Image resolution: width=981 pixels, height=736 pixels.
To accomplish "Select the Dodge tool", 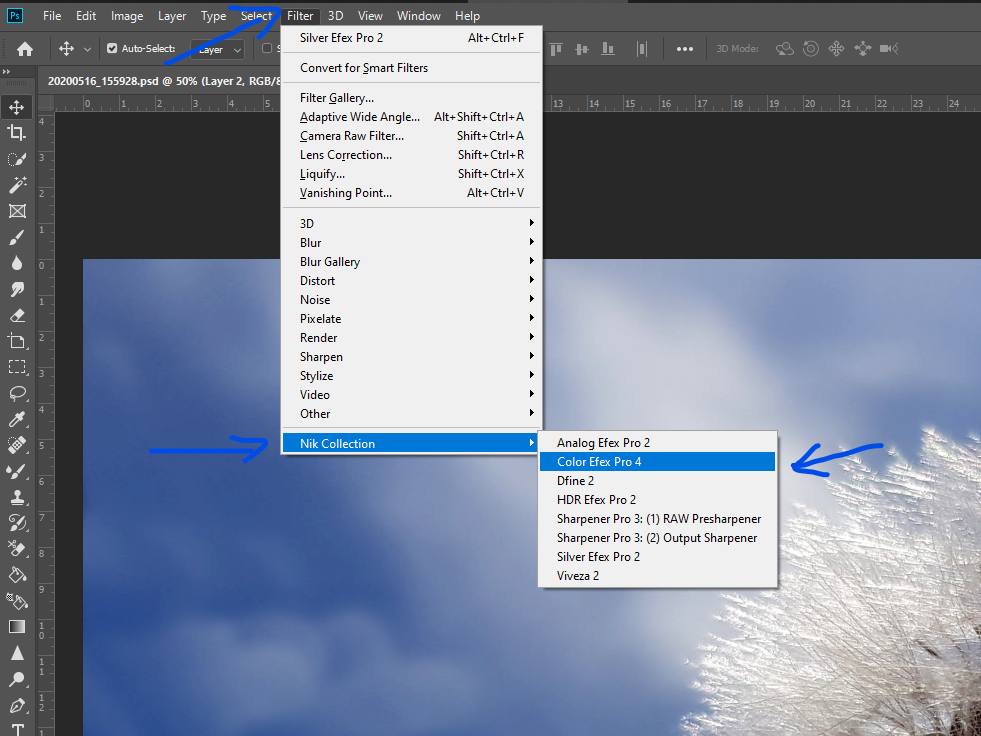I will [17, 679].
